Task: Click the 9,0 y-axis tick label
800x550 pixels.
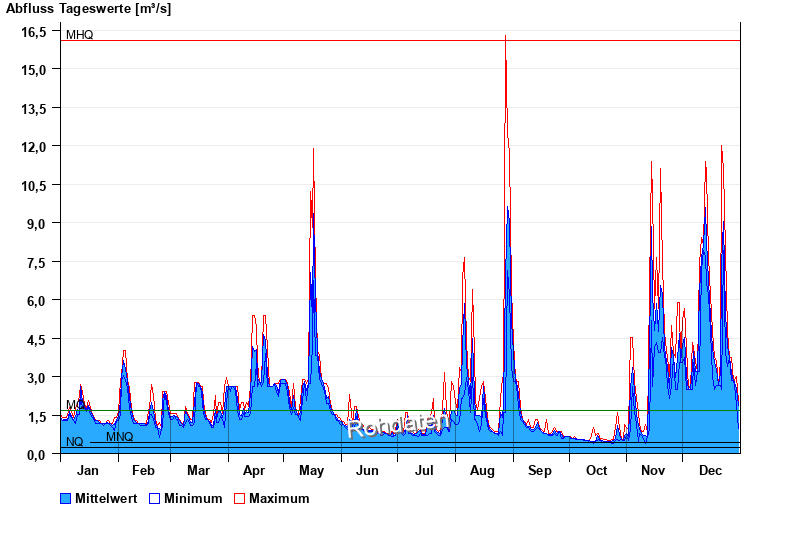Action: pos(38,223)
